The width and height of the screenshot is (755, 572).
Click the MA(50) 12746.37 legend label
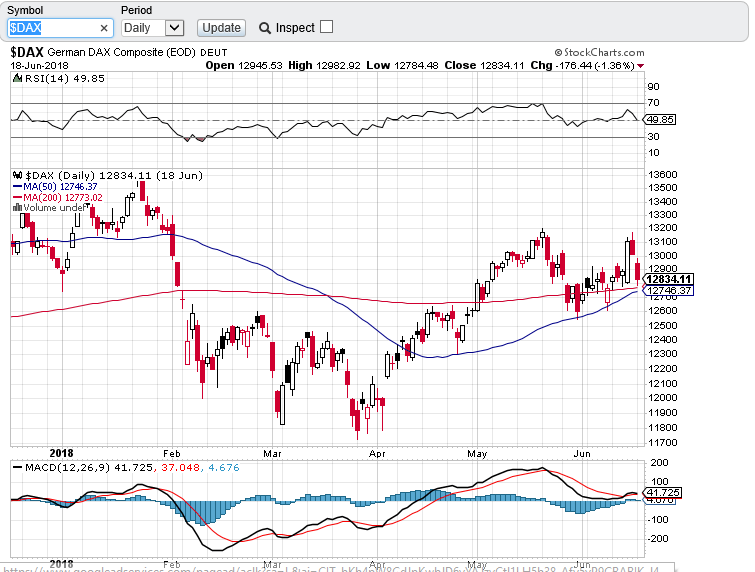pyautogui.click(x=60, y=186)
